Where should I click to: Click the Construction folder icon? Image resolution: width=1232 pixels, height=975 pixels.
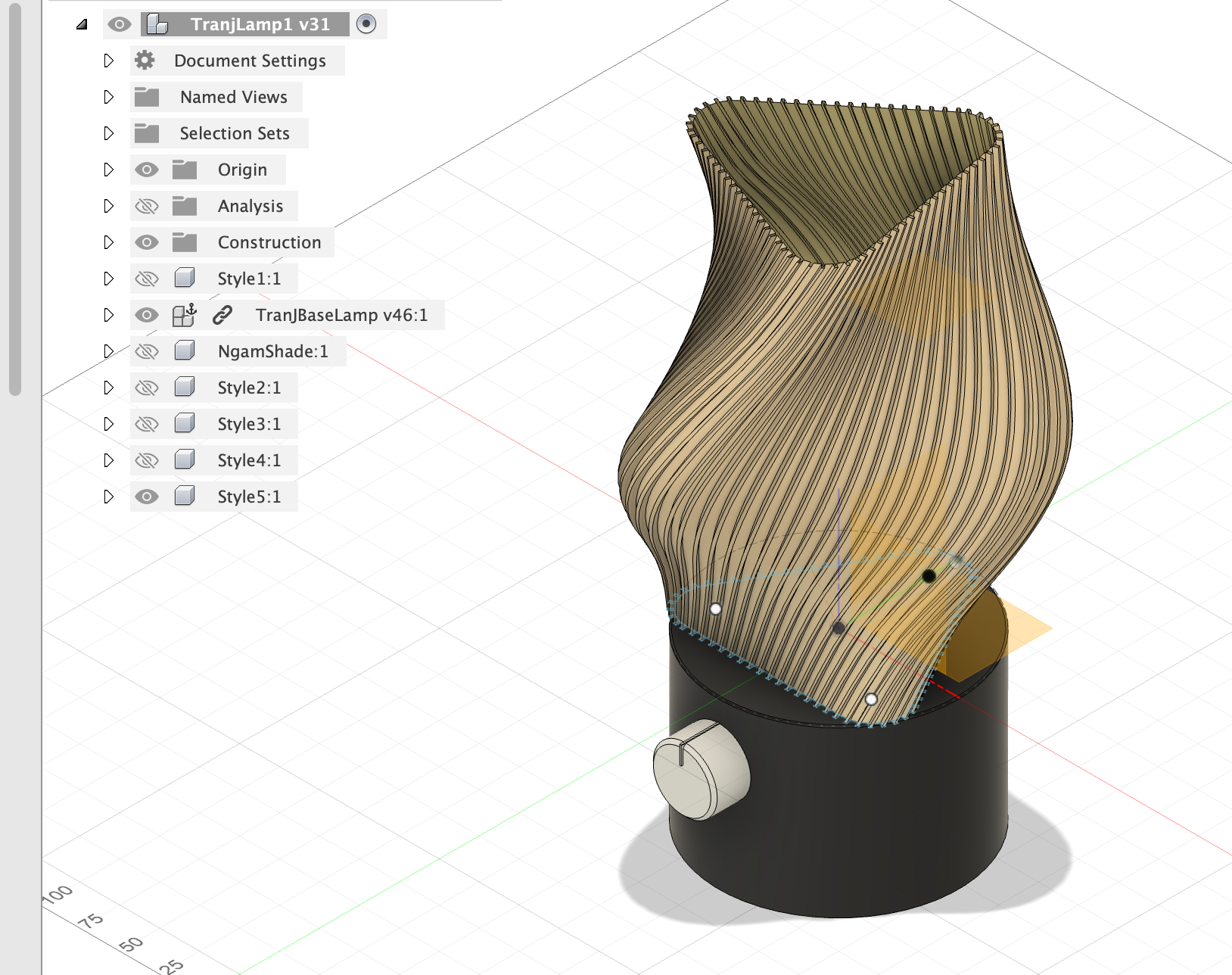click(x=185, y=242)
